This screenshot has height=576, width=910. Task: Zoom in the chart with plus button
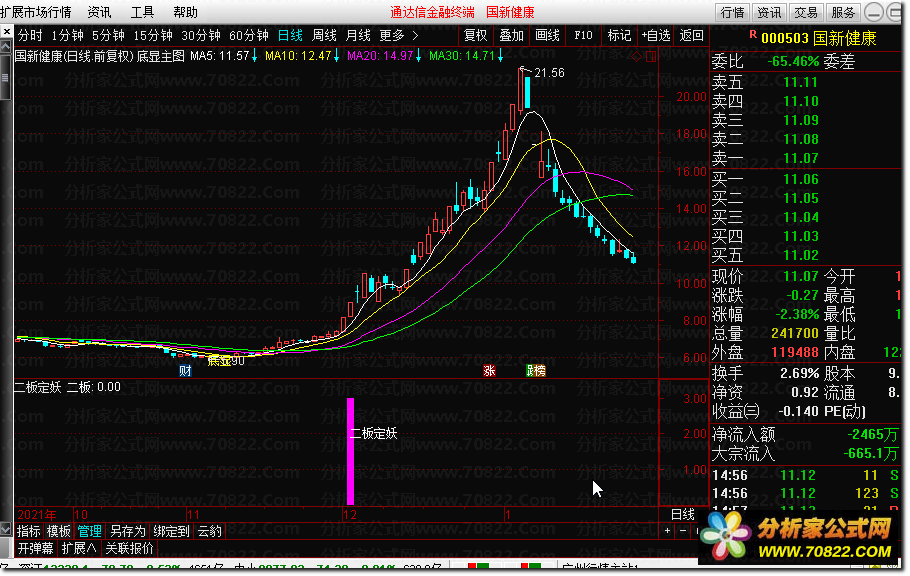(x=667, y=531)
